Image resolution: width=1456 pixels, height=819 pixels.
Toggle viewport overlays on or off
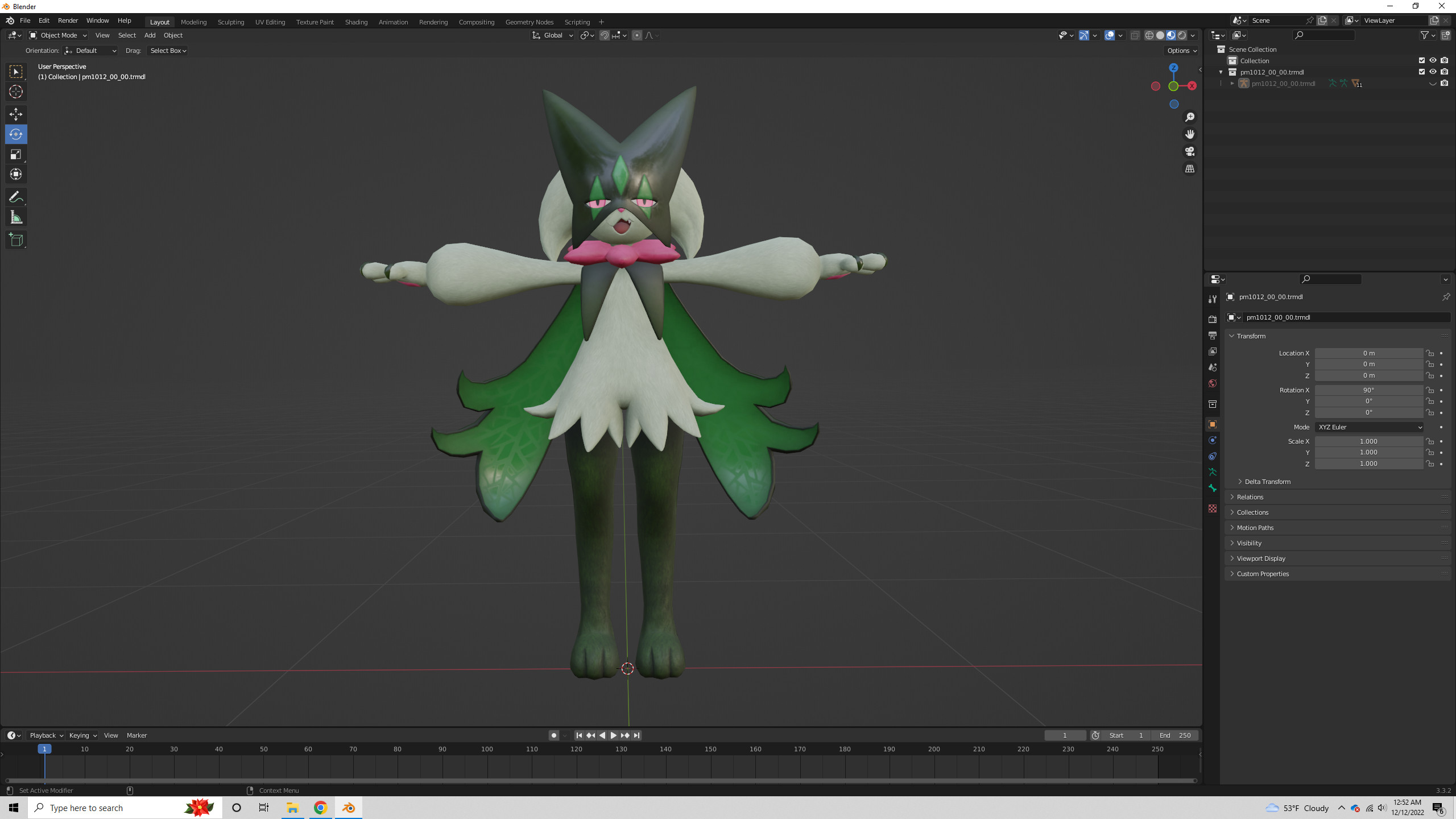[x=1109, y=35]
